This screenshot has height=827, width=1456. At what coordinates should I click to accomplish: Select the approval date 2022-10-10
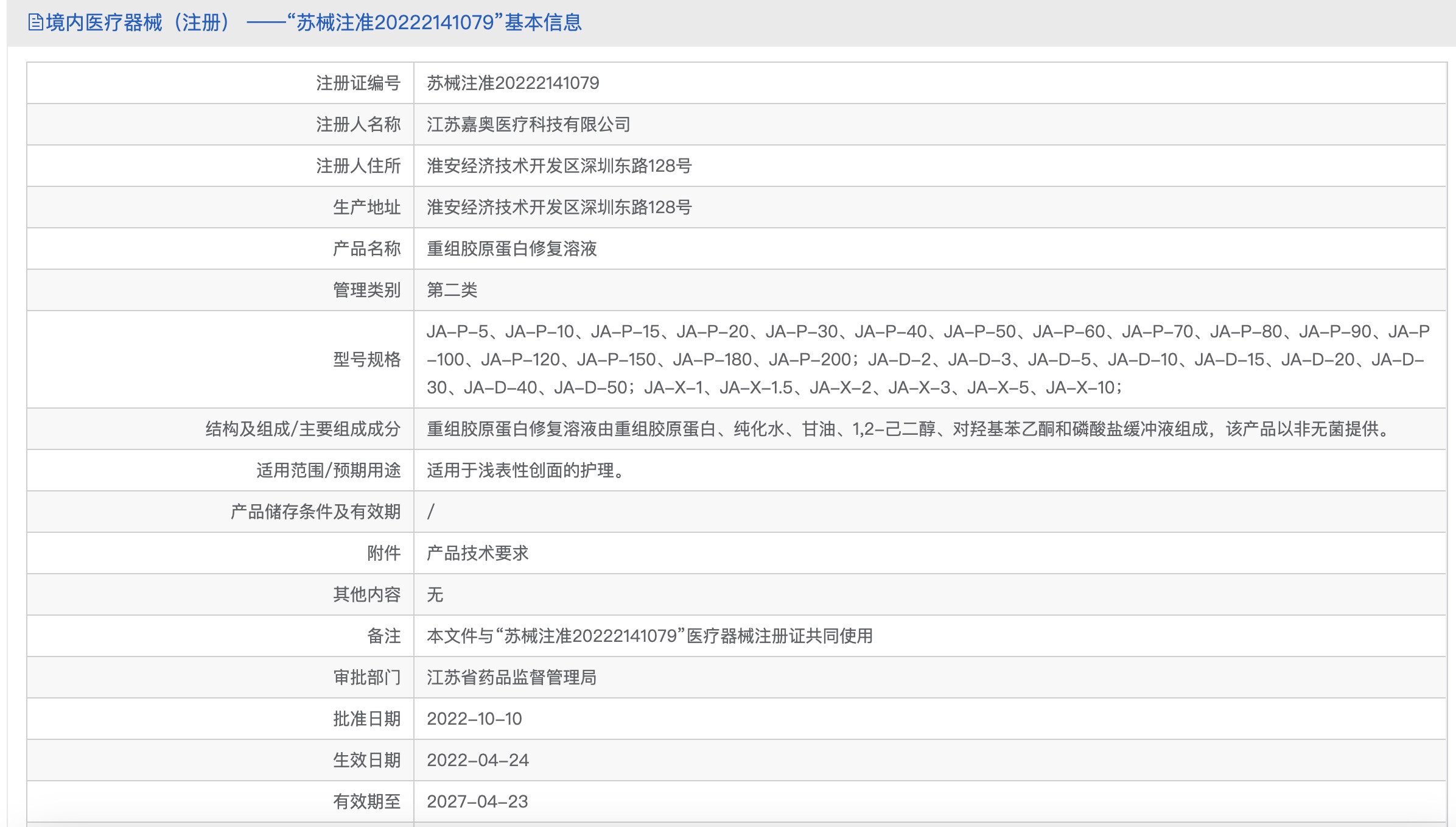tap(474, 719)
